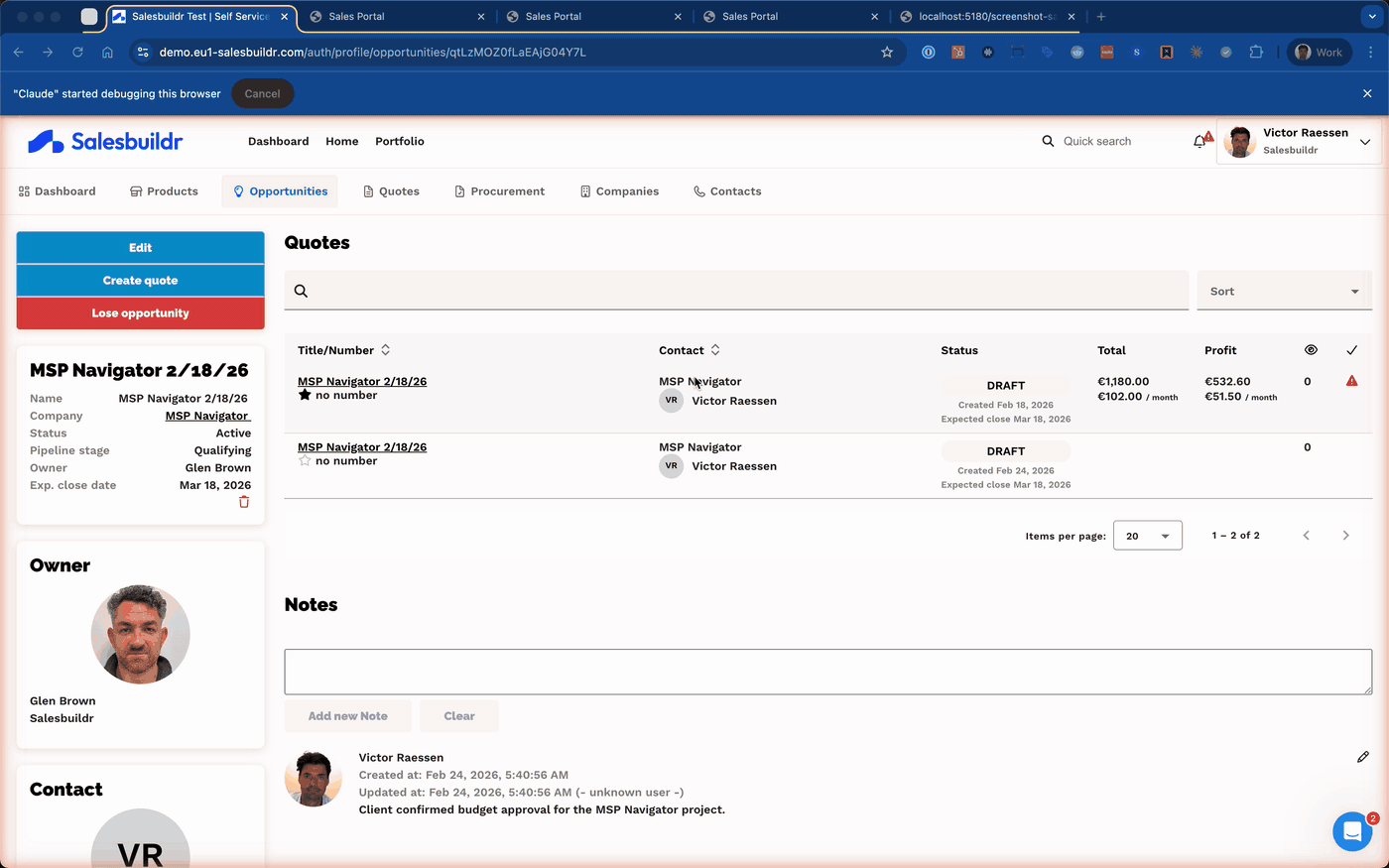The width and height of the screenshot is (1389, 868).
Task: Expand Victor Raessen user menu chevron
Action: click(1365, 142)
